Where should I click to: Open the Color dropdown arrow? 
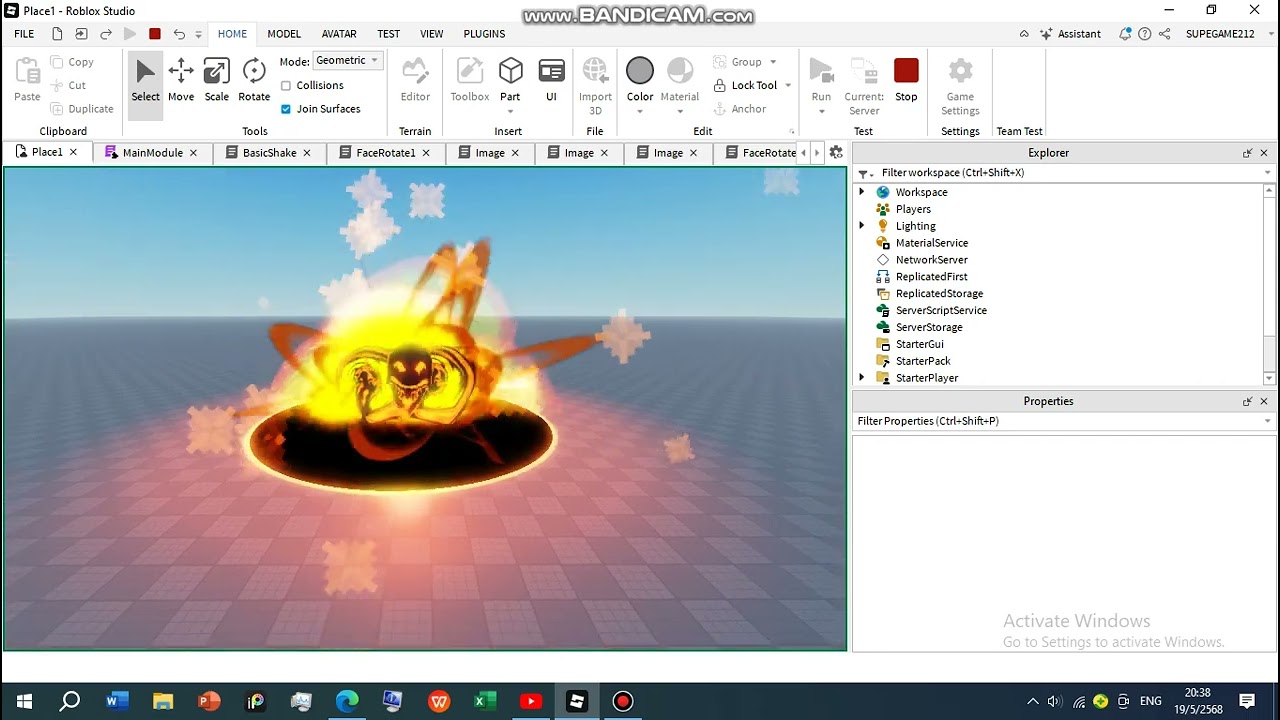click(x=640, y=111)
